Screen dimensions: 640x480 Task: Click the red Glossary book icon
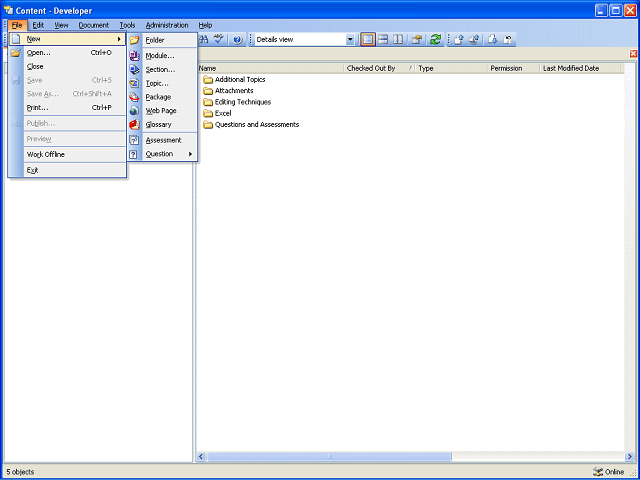click(x=134, y=124)
